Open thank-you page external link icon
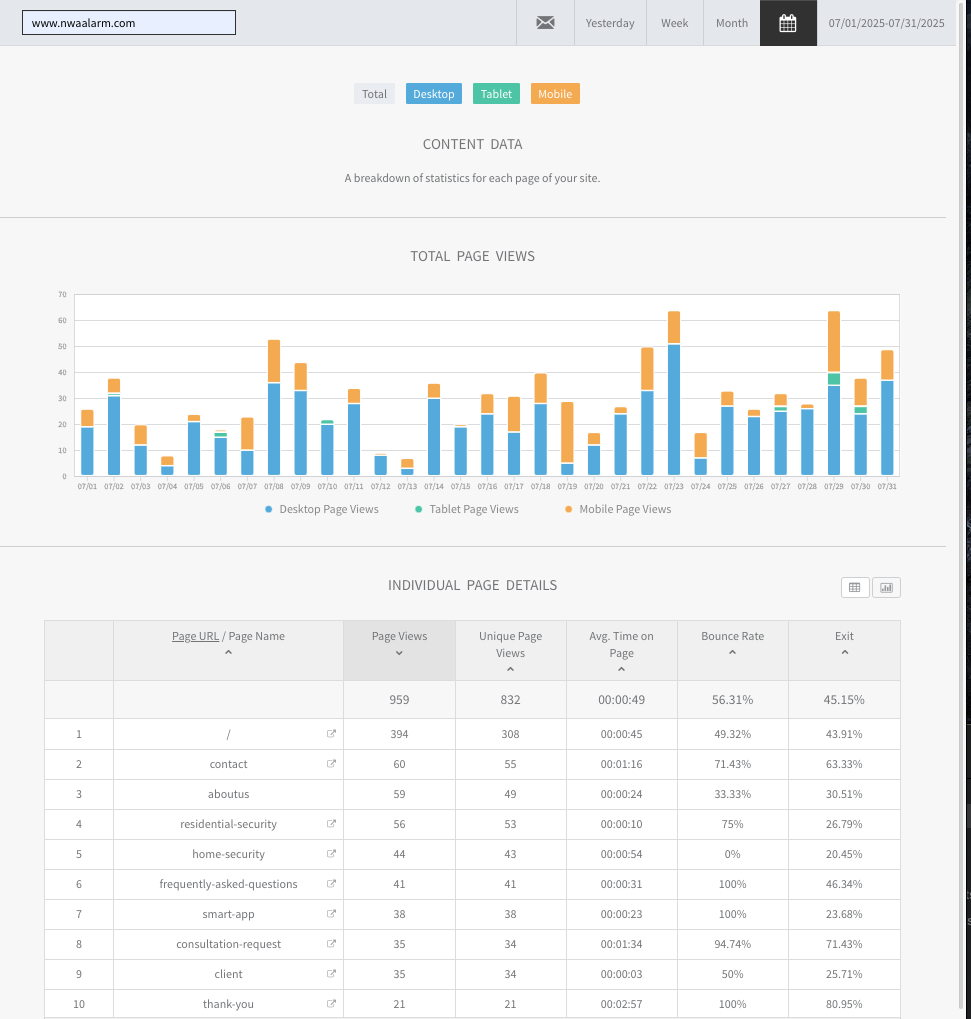This screenshot has width=971, height=1019. (x=331, y=1004)
